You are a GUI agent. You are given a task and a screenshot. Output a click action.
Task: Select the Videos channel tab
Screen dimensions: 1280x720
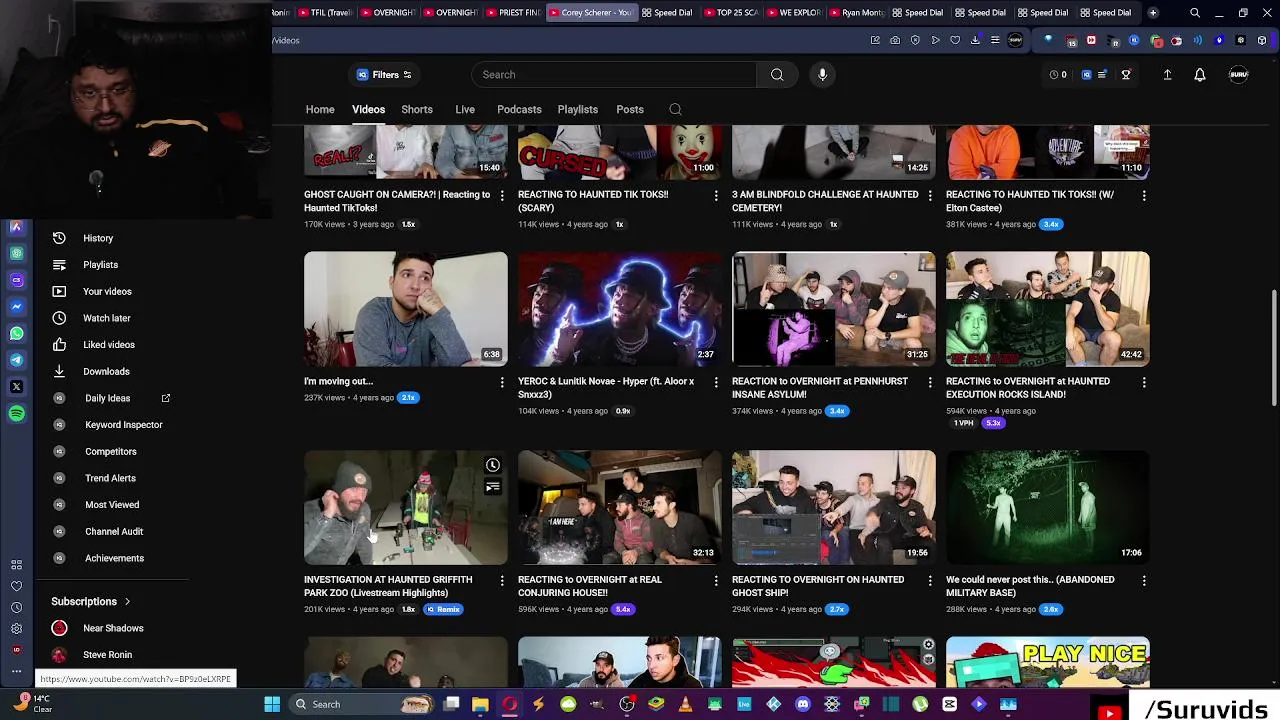click(368, 109)
